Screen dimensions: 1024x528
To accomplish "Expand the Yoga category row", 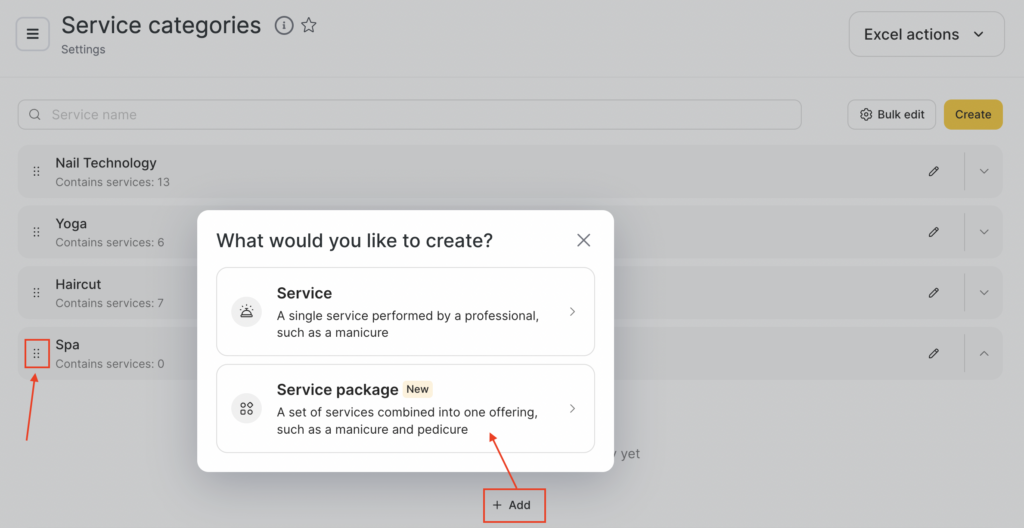I will coord(984,232).
